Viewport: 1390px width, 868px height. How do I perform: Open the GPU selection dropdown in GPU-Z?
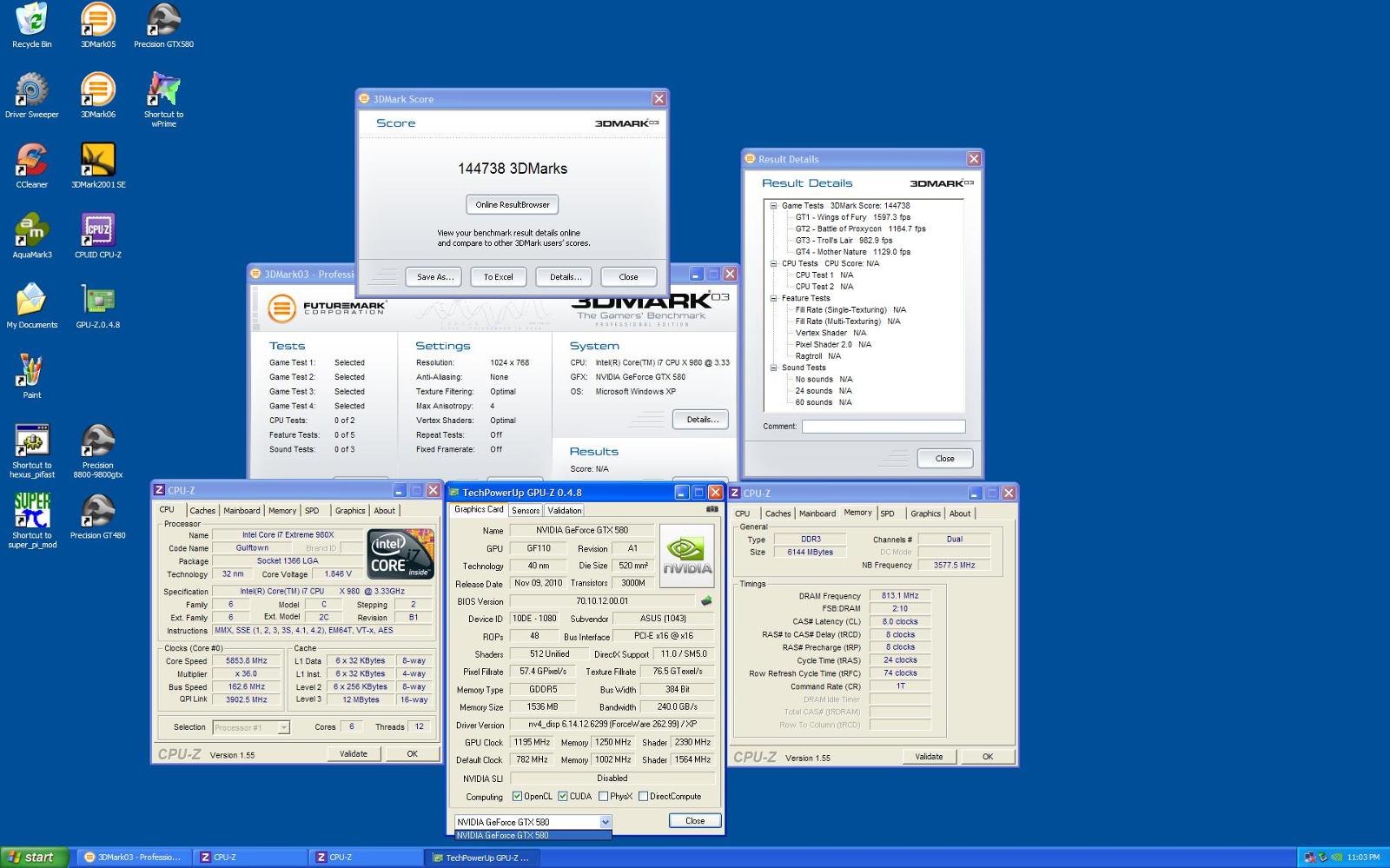click(x=606, y=822)
